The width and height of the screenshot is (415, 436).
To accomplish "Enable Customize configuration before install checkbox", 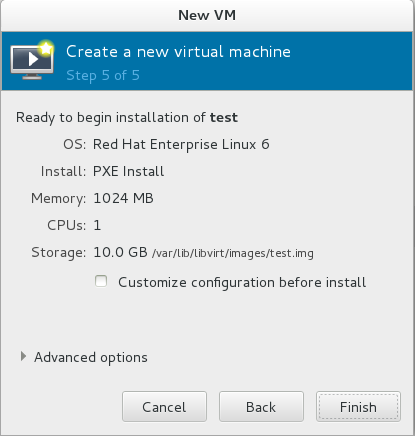I will click(101, 281).
